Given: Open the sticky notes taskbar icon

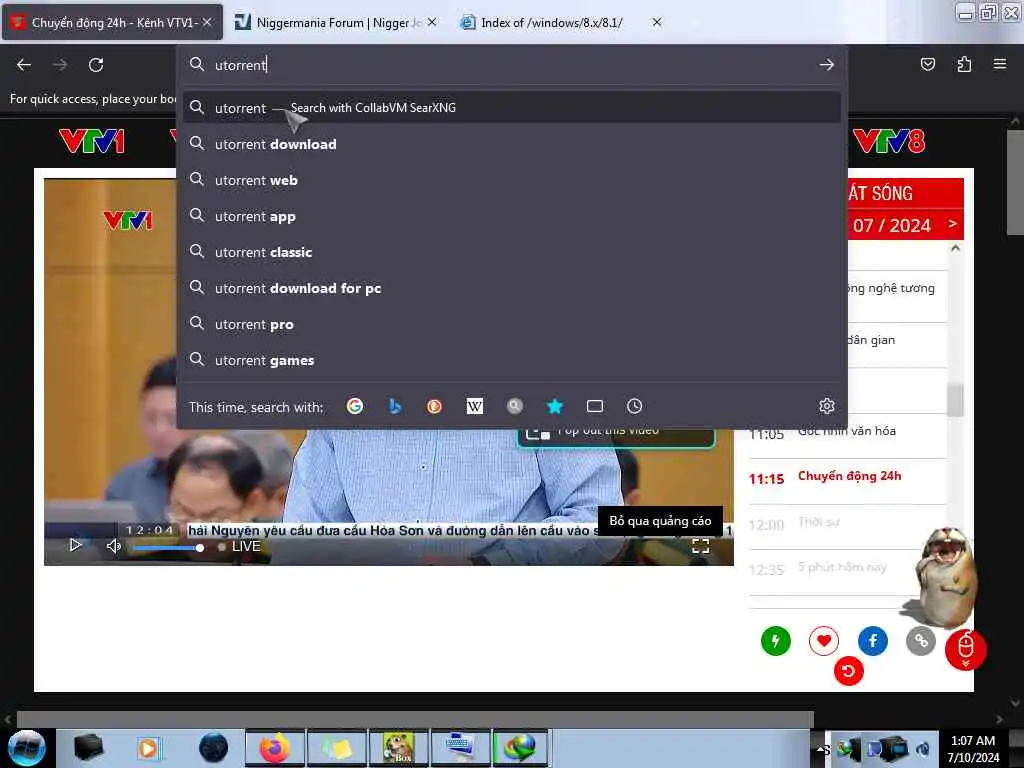Looking at the screenshot, I should [337, 748].
